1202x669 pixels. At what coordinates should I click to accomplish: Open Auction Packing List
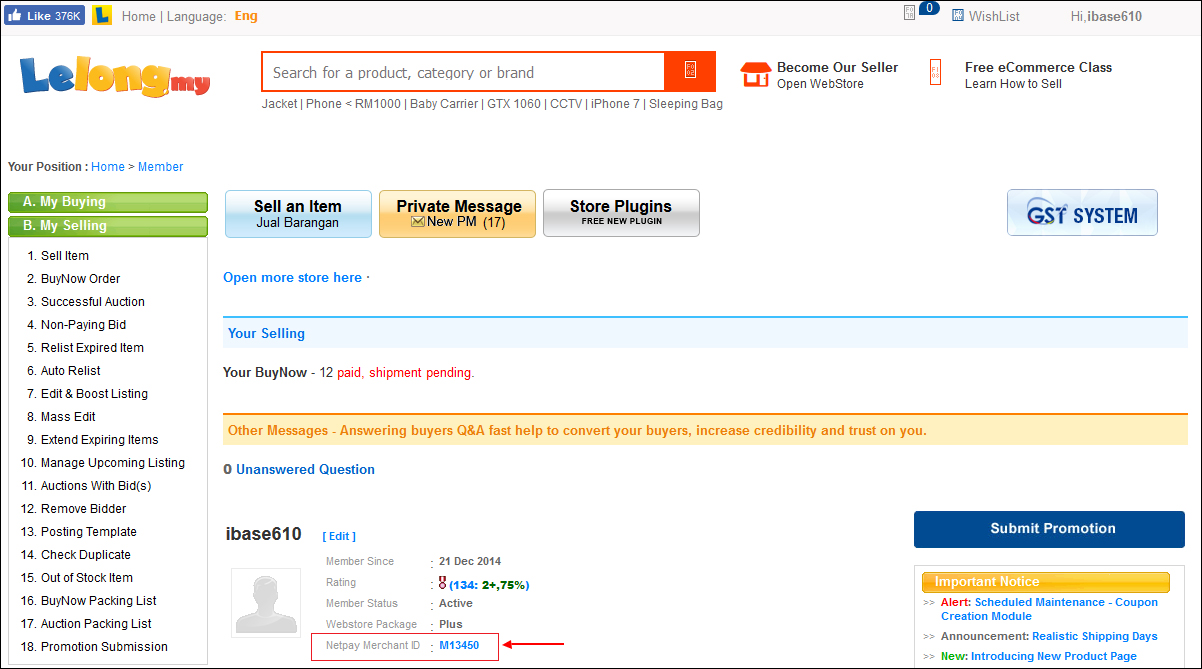point(97,624)
